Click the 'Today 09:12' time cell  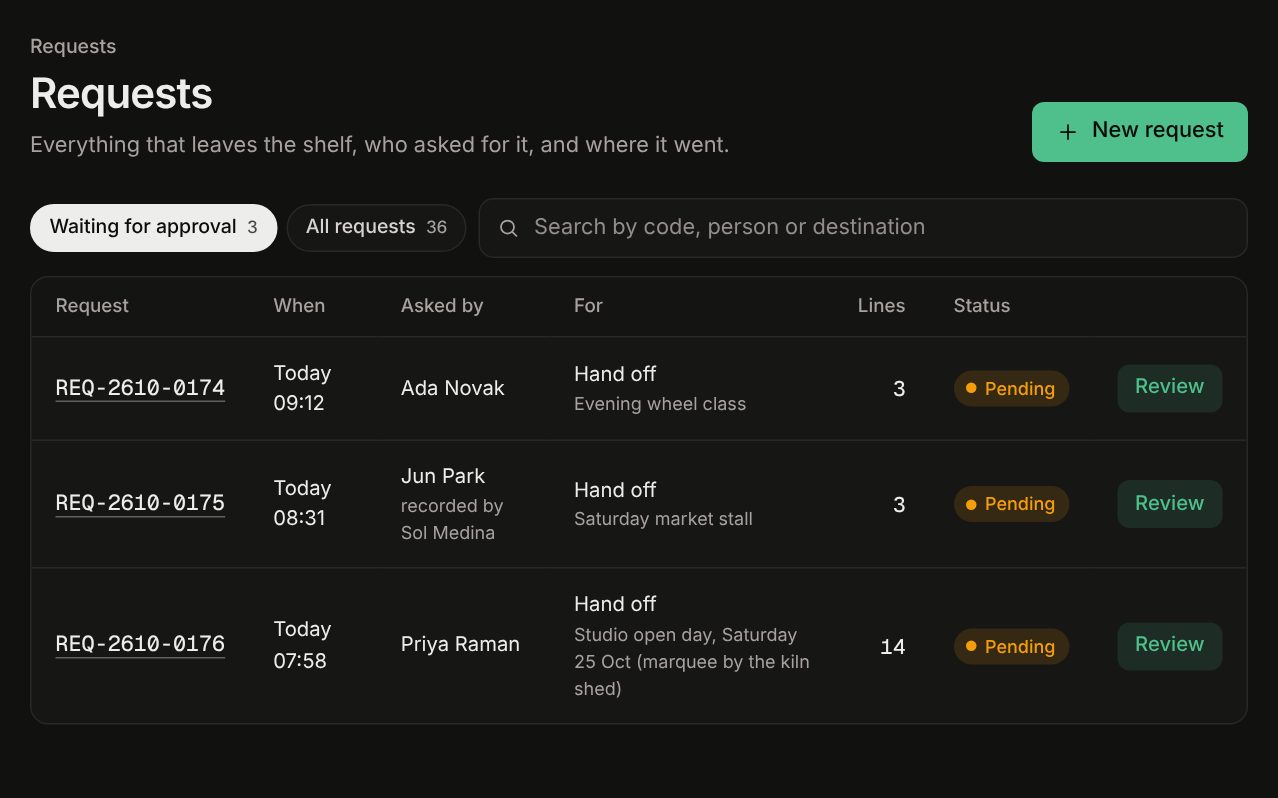click(302, 388)
